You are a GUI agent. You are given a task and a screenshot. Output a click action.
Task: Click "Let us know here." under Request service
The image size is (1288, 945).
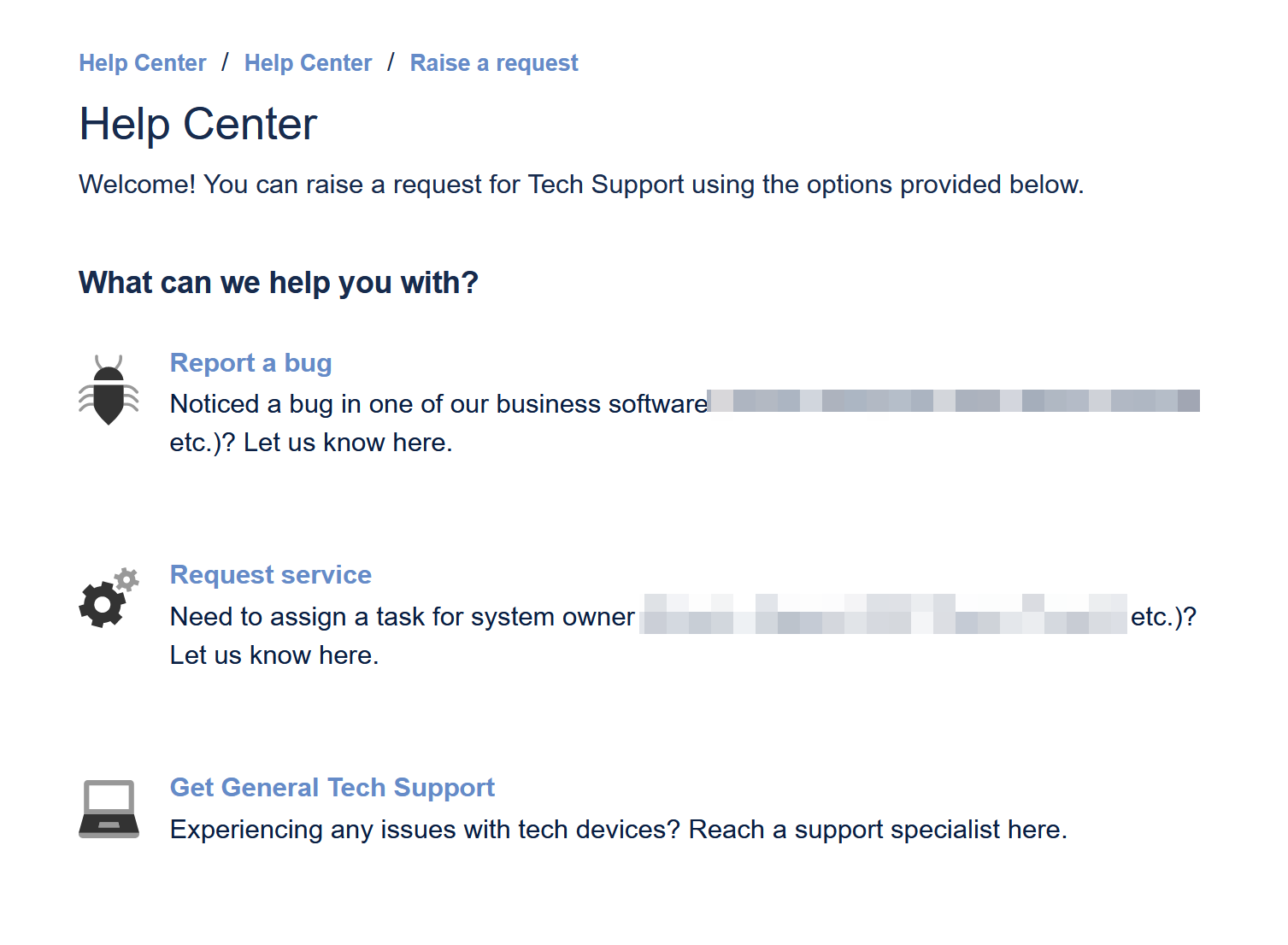click(273, 655)
